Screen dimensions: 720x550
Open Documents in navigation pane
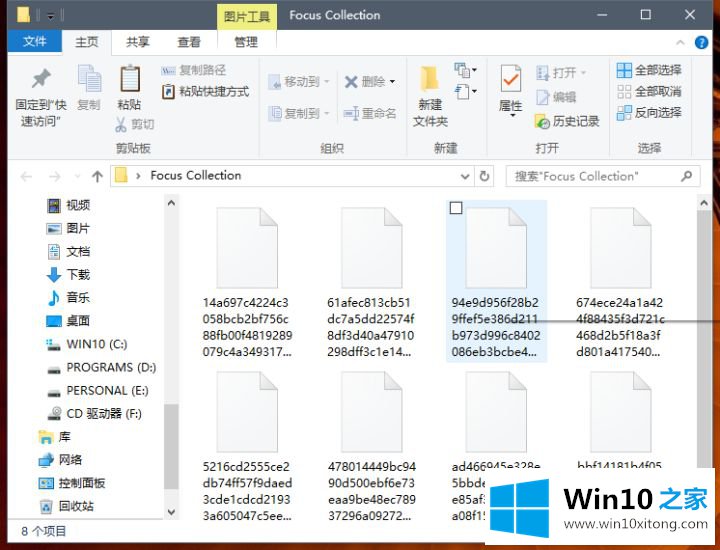tap(68, 252)
